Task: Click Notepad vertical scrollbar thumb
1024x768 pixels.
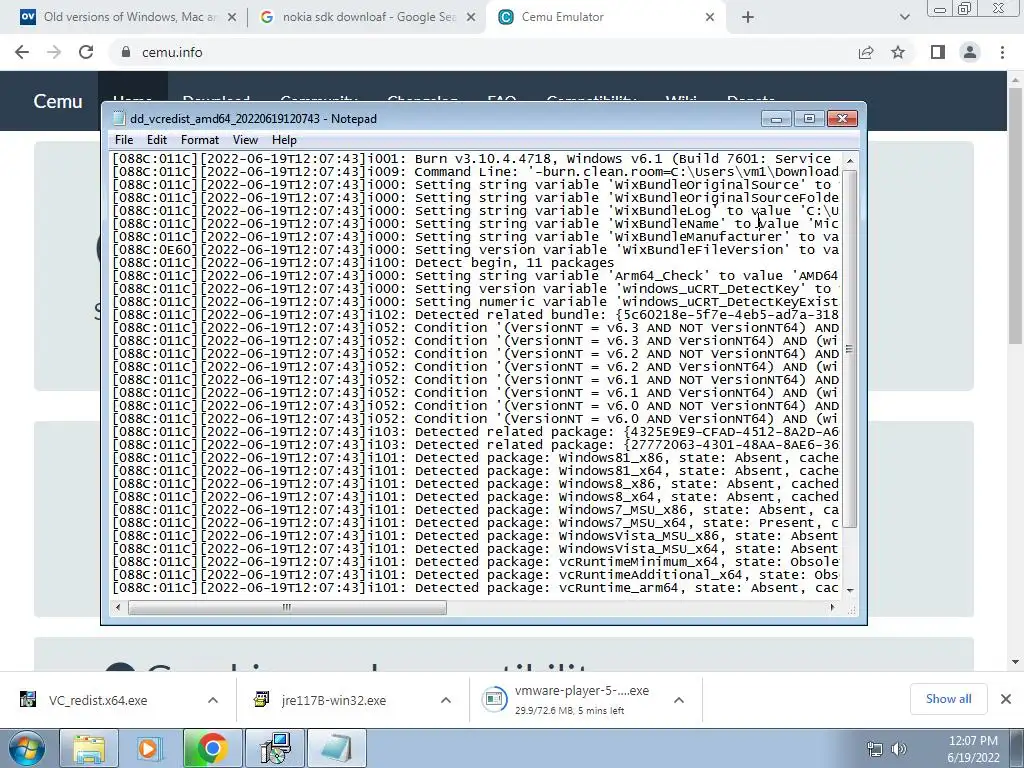Action: click(850, 349)
